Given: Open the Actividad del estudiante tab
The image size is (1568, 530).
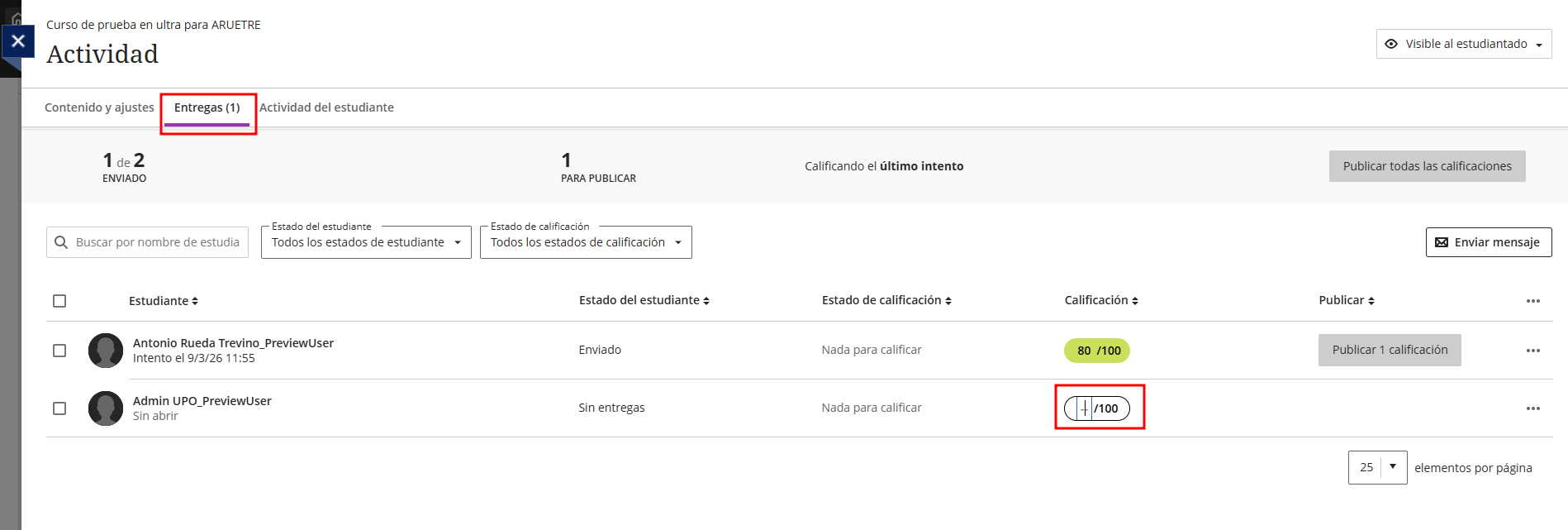Looking at the screenshot, I should [x=326, y=107].
